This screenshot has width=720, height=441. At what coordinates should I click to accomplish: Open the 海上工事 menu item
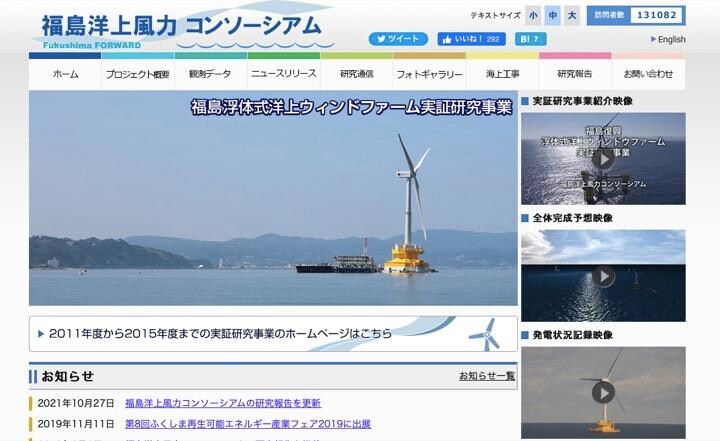[x=502, y=74]
